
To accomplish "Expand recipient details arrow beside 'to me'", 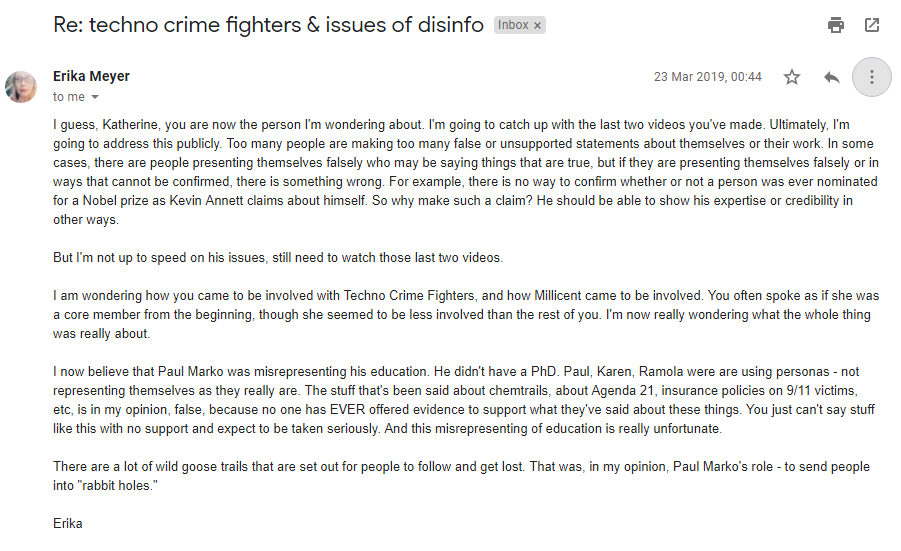I will click(95, 97).
